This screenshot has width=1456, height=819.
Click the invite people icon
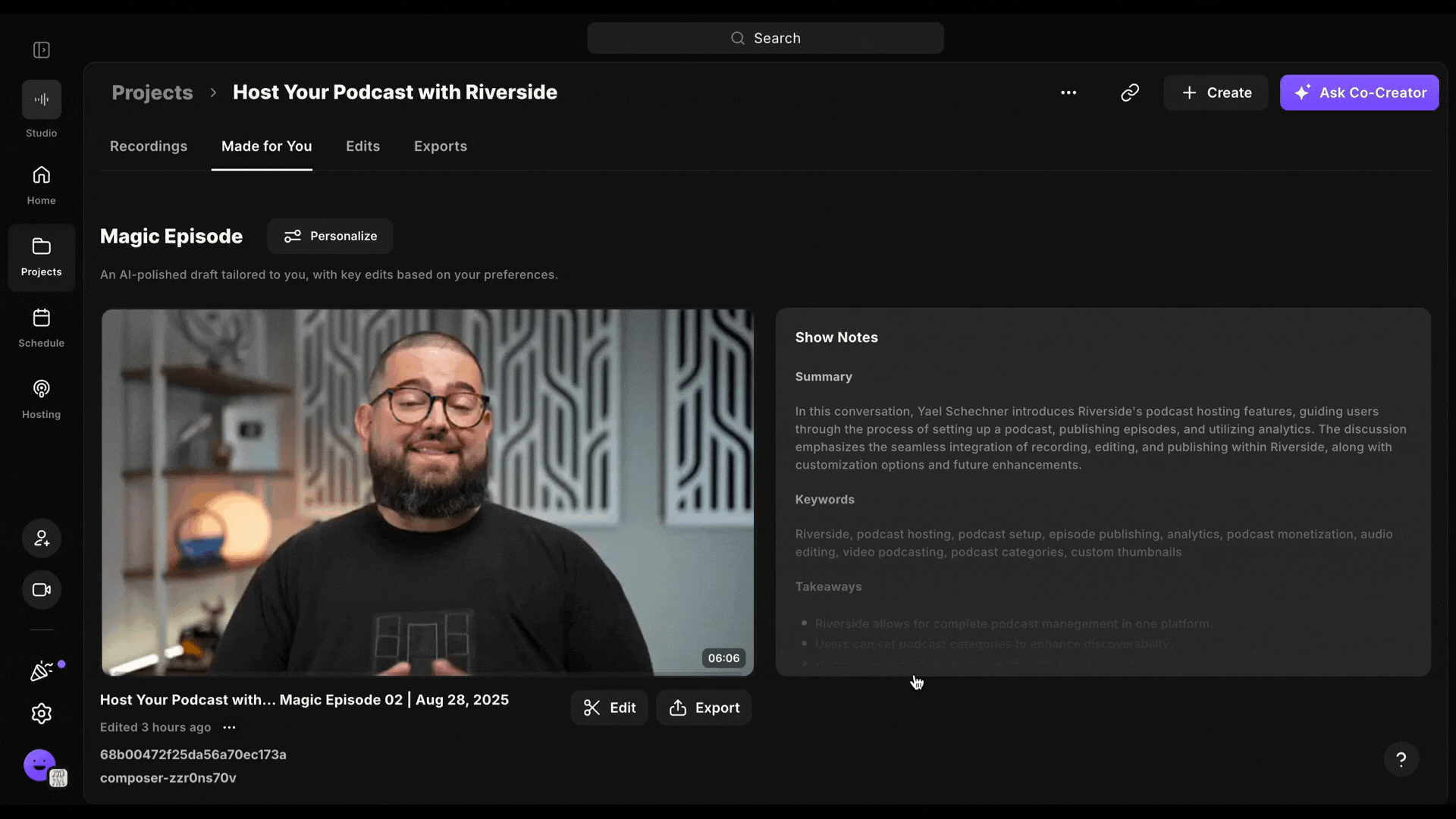(42, 538)
